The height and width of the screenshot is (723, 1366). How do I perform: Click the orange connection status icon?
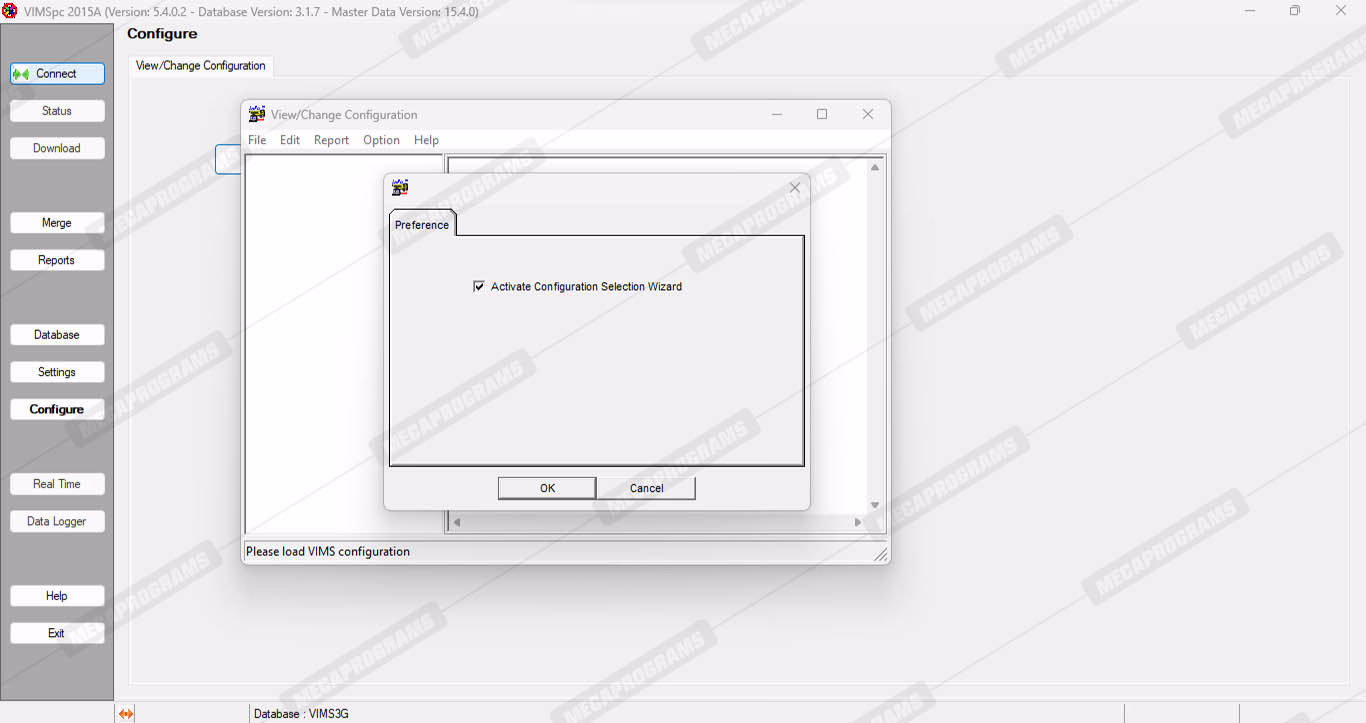point(126,714)
